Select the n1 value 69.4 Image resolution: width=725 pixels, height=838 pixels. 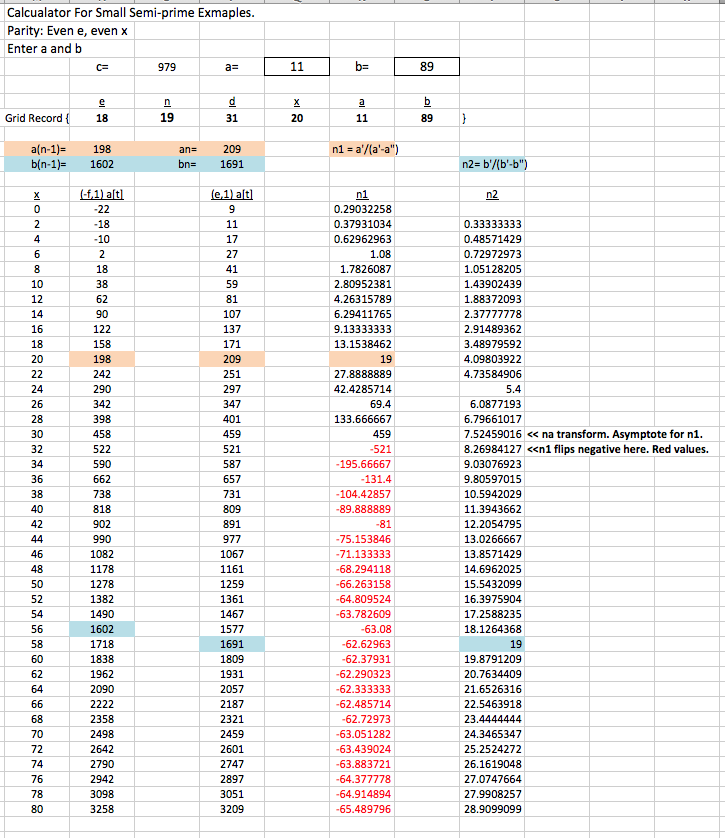[362, 404]
